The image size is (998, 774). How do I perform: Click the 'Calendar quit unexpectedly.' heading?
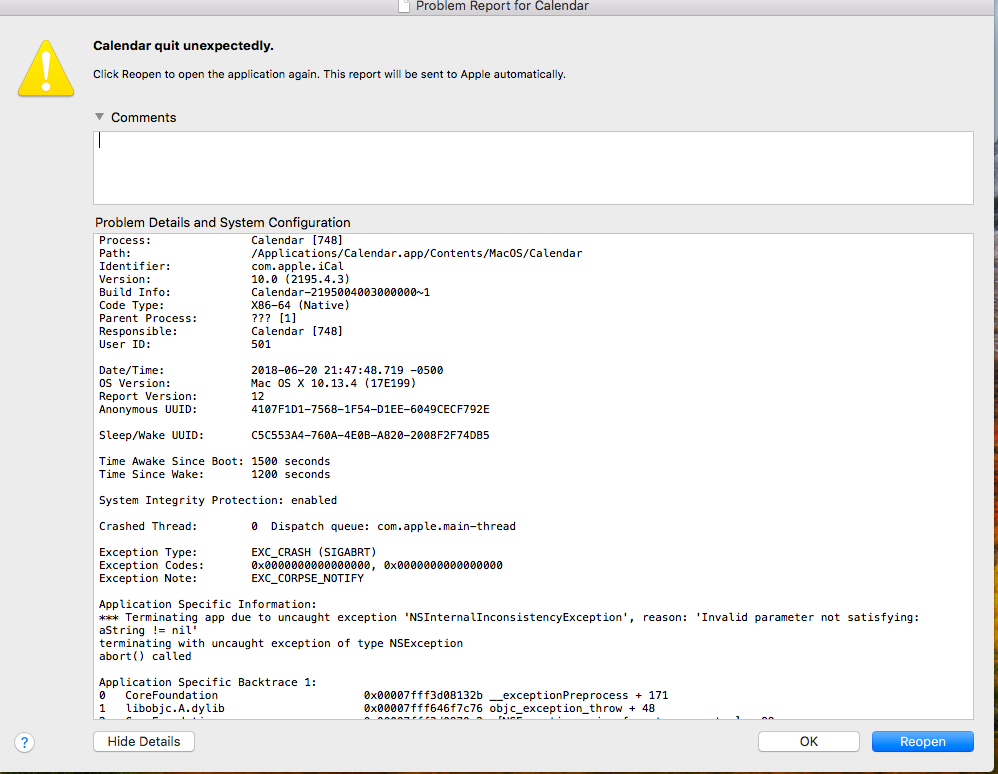pyautogui.click(x=183, y=46)
